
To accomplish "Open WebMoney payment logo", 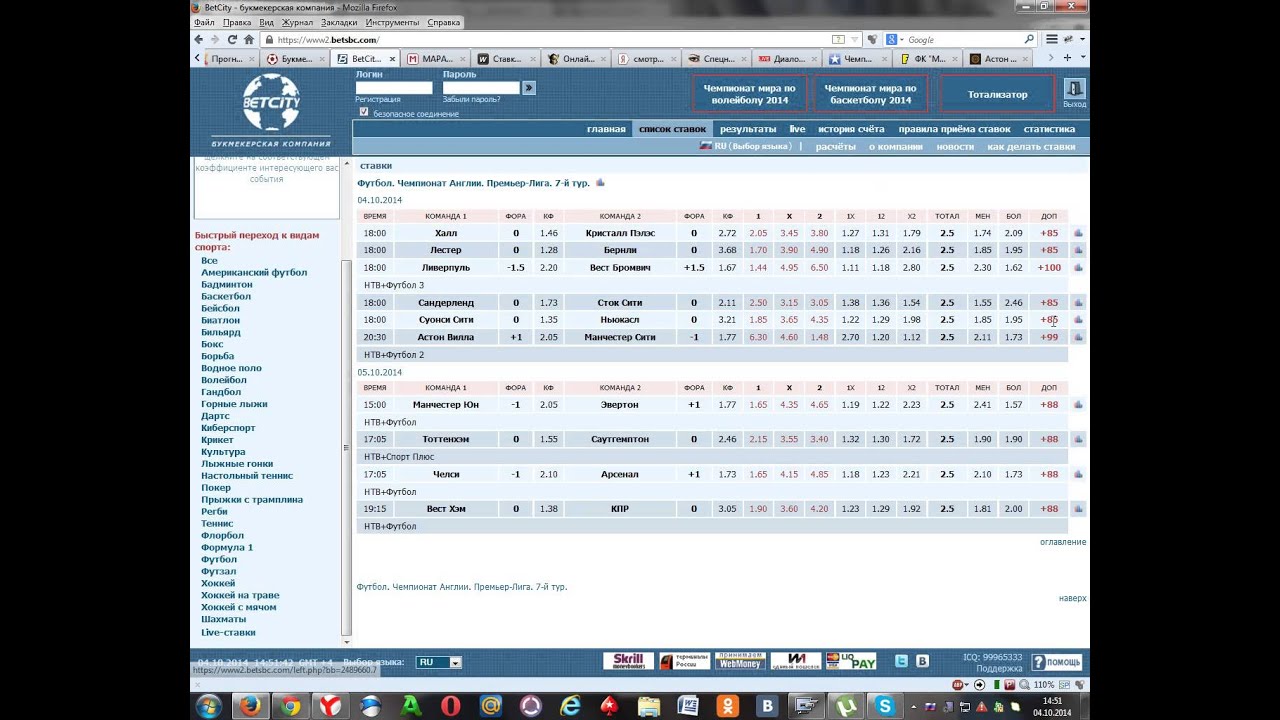I will click(x=740, y=661).
